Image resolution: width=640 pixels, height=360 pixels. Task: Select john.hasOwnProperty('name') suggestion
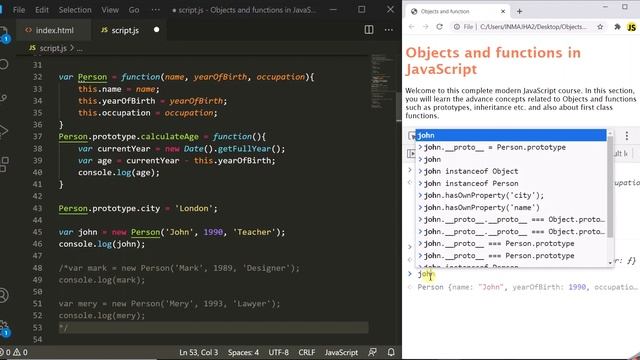[x=511, y=207]
